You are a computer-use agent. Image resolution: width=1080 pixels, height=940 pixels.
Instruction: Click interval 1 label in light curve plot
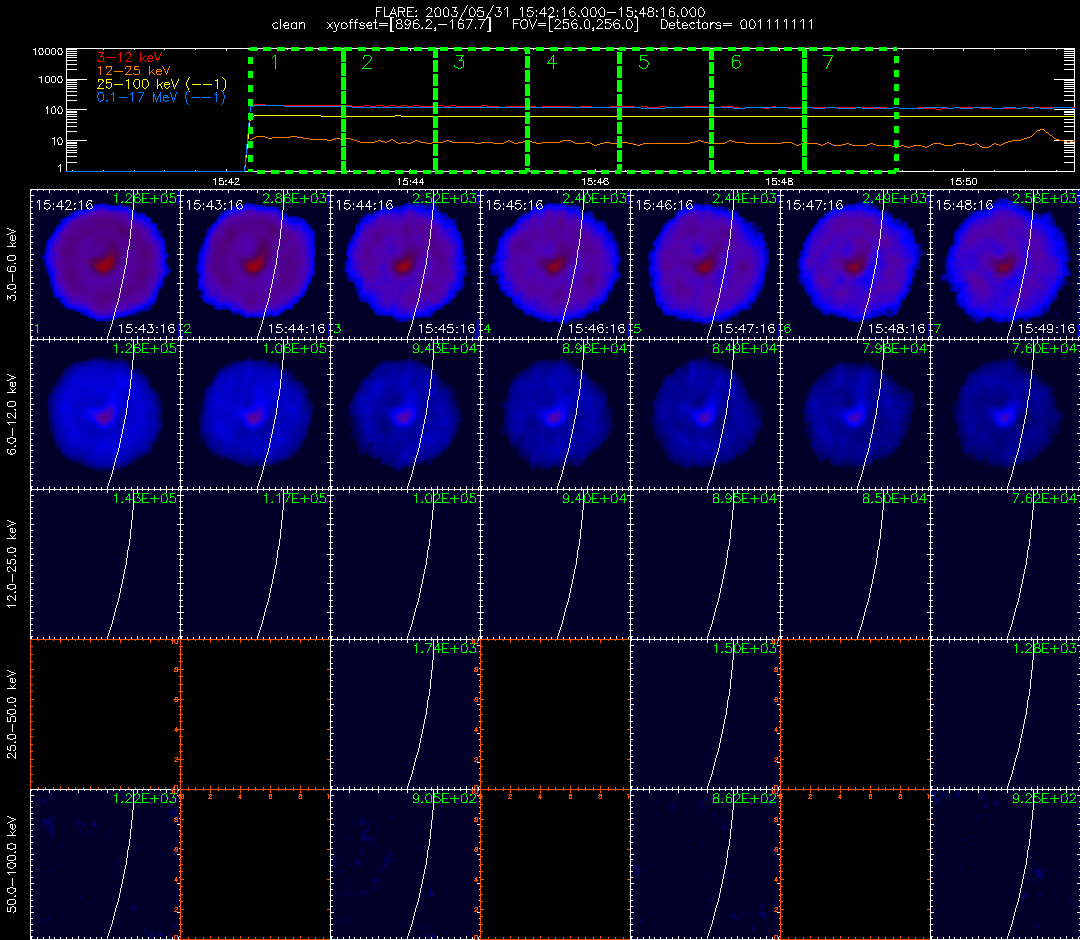(275, 63)
